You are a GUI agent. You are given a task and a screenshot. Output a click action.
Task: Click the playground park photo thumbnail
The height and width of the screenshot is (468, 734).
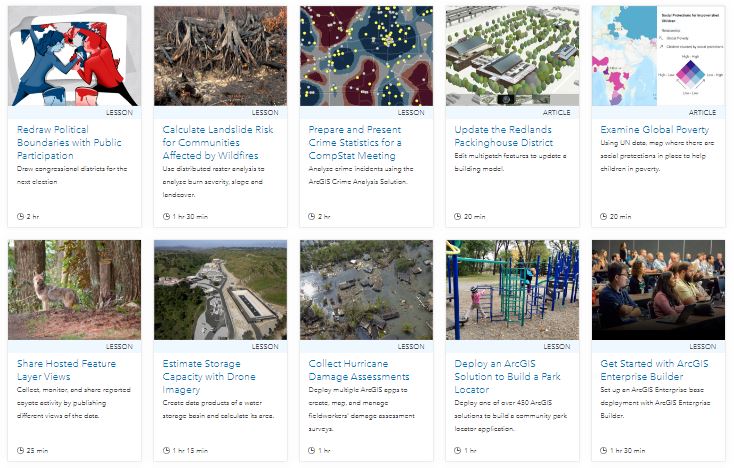click(513, 290)
